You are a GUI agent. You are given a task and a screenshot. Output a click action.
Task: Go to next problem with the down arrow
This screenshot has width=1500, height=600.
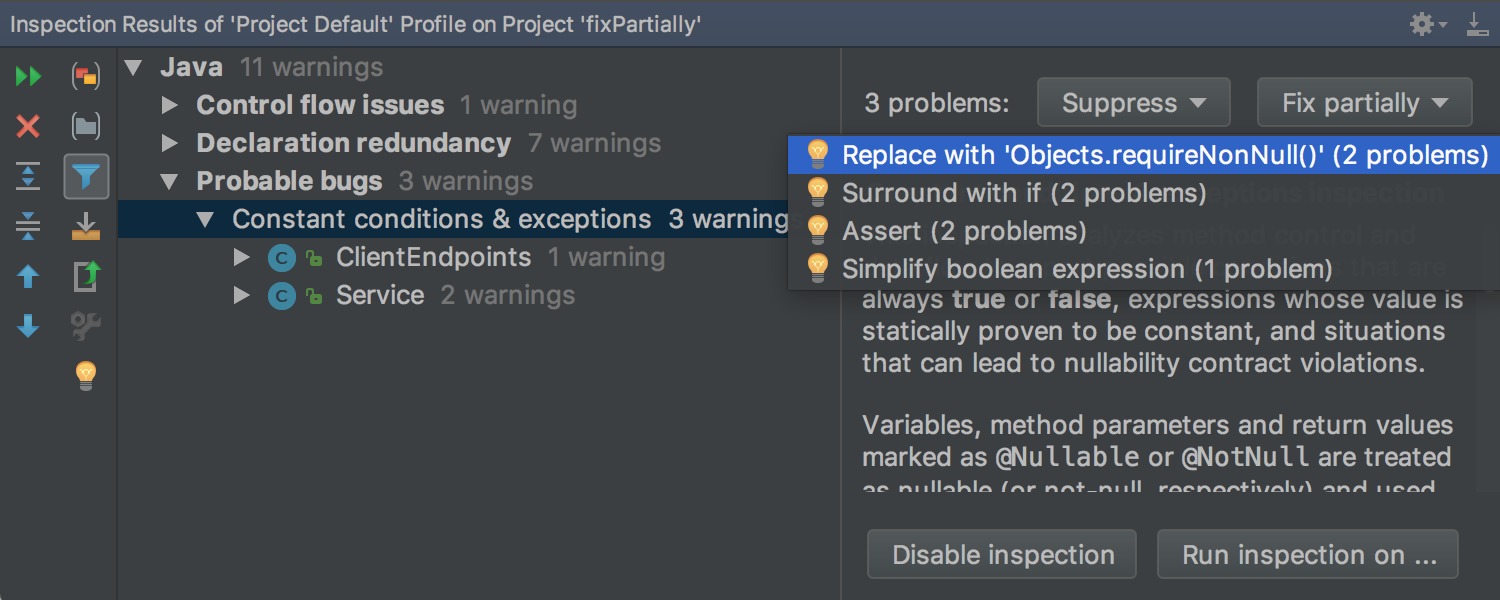[x=28, y=326]
